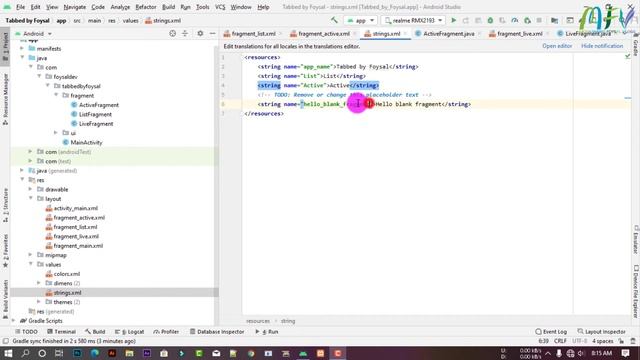Viewport: 640px width, 360px height.
Task: Open notification center in system tray
Action: tap(626, 353)
